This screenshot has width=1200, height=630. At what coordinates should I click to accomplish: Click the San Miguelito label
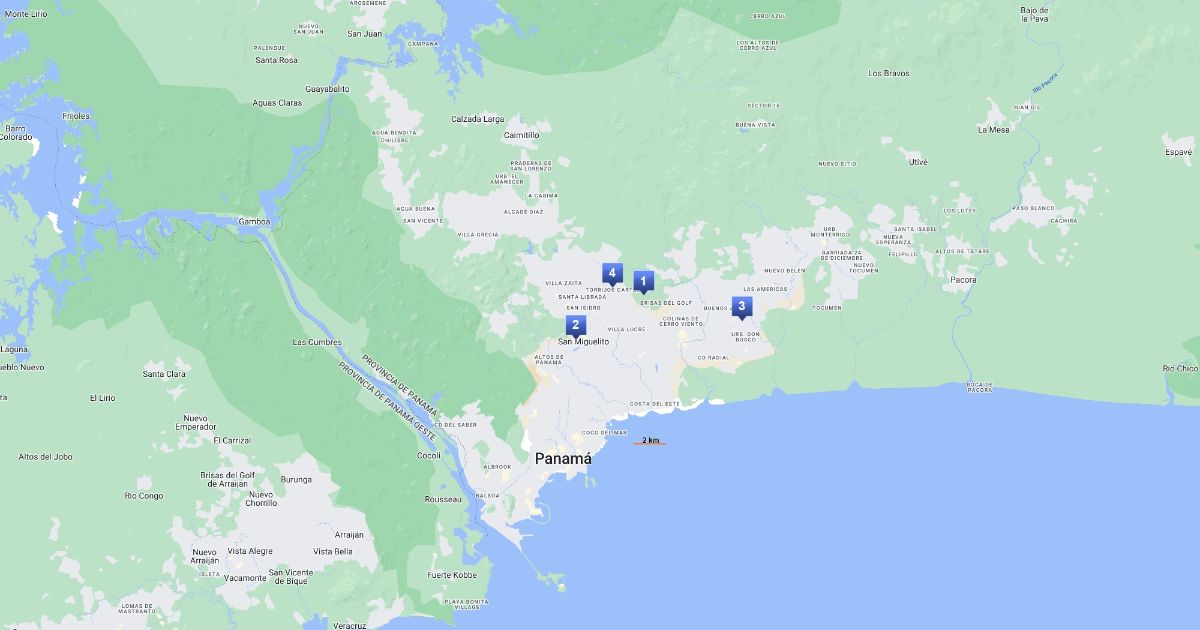(584, 342)
